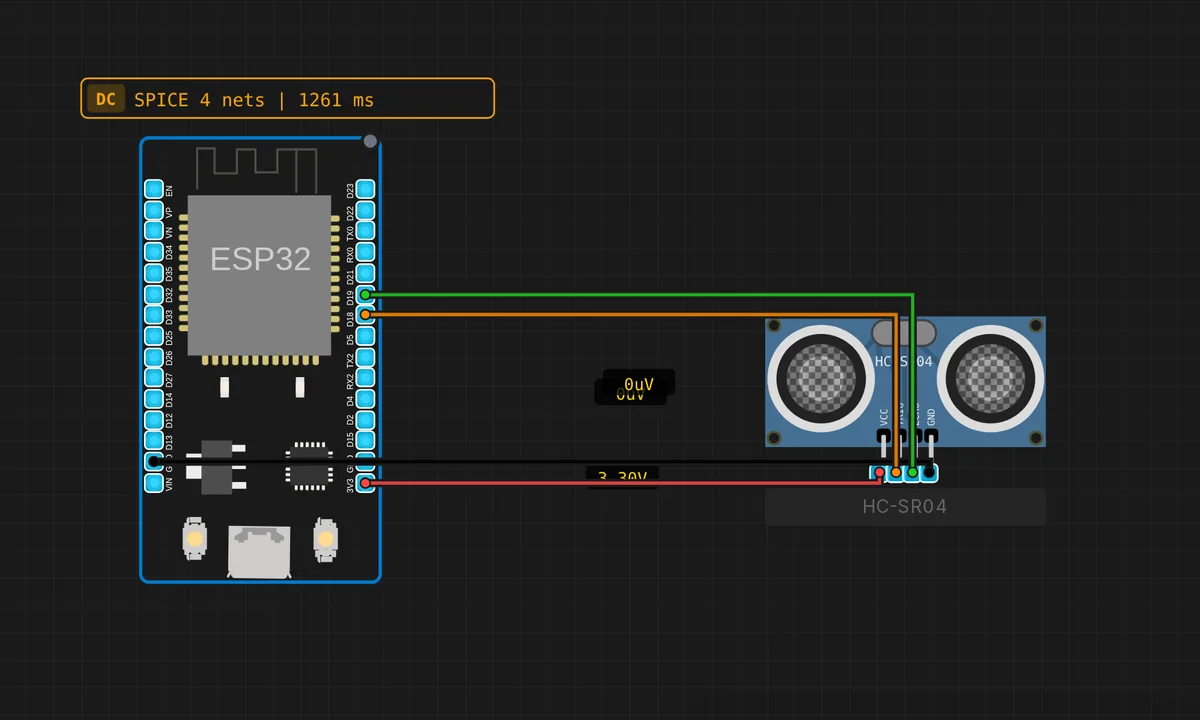Click the ESP32 D33 pin

153,315
